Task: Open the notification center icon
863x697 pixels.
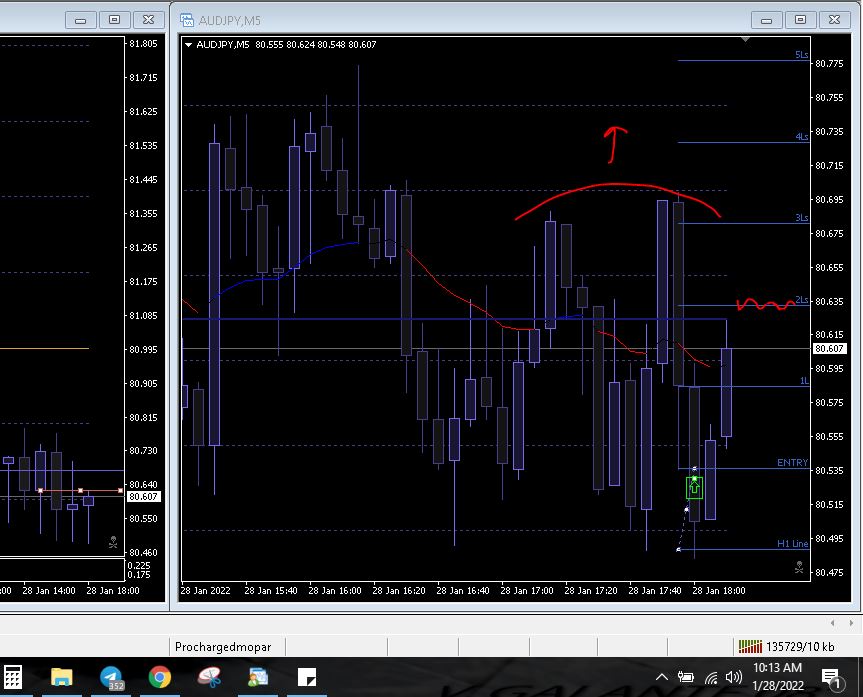Action: coord(830,677)
